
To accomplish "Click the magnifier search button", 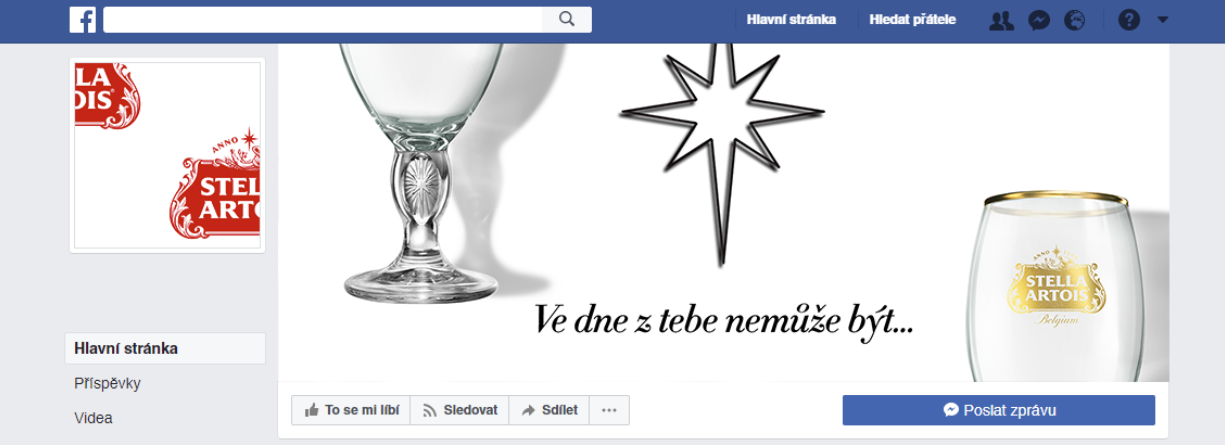I will click(567, 19).
